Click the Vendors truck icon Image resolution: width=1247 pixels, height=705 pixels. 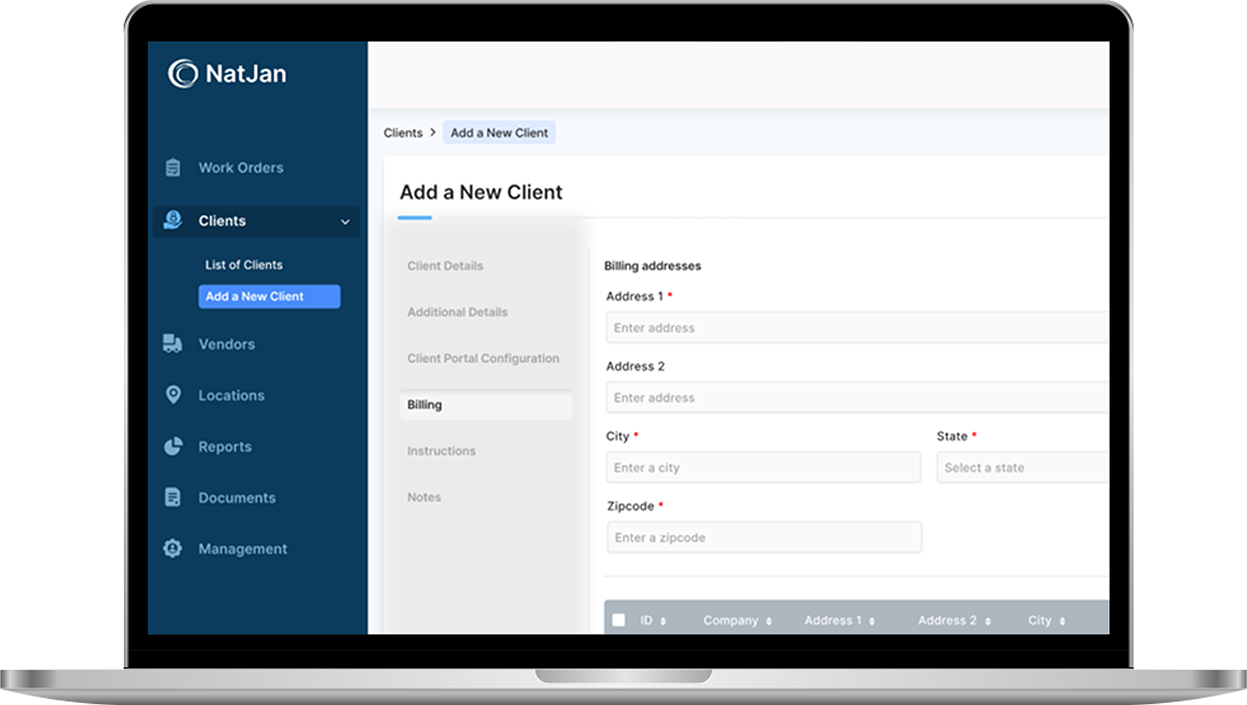(172, 344)
